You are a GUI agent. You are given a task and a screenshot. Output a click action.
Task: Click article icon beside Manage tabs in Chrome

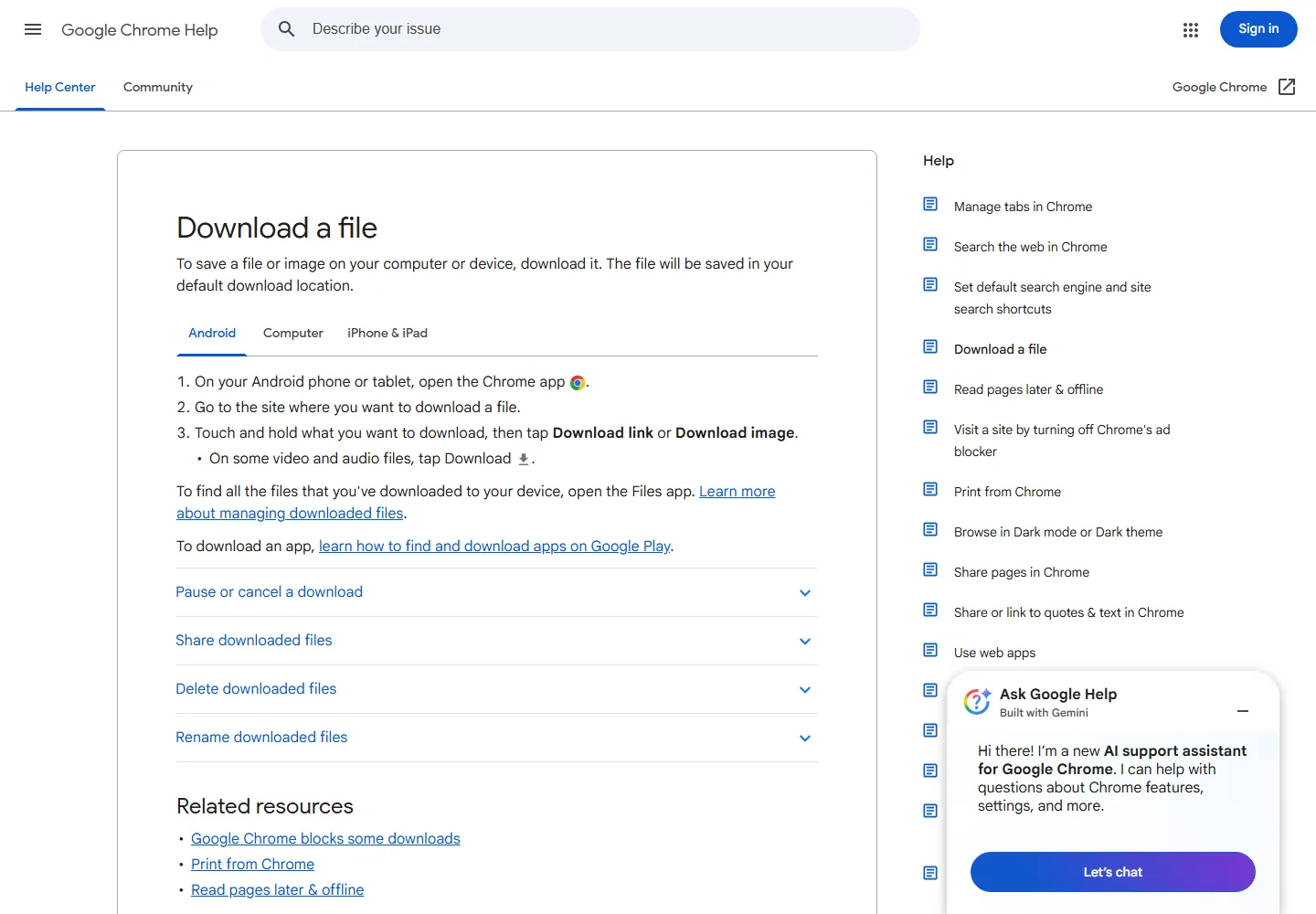[930, 204]
